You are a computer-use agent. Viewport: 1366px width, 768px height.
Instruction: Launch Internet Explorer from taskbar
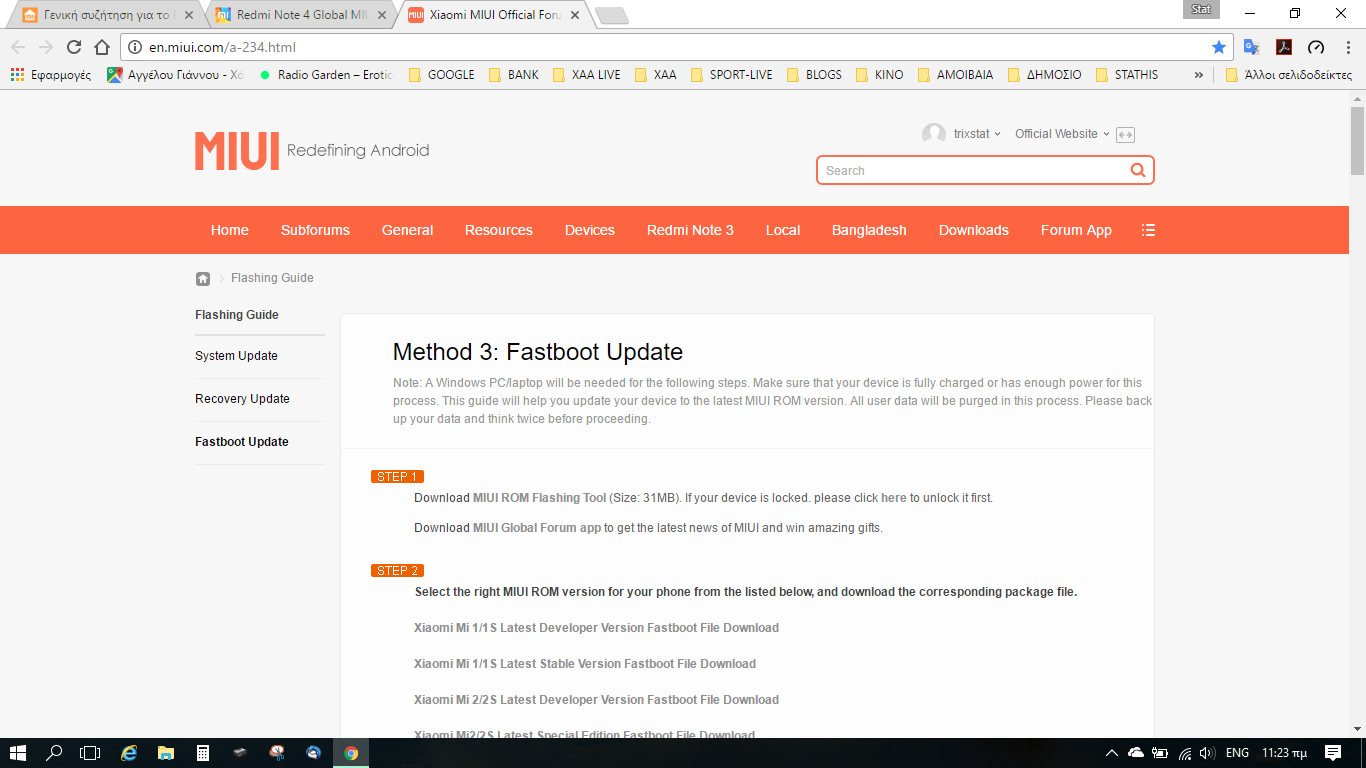tap(129, 753)
